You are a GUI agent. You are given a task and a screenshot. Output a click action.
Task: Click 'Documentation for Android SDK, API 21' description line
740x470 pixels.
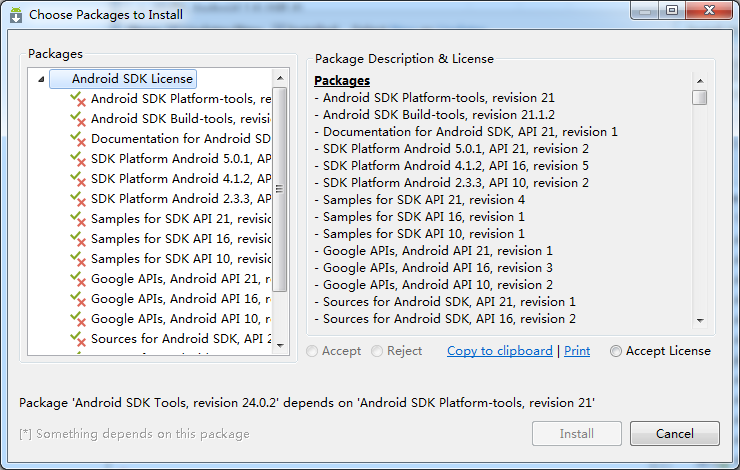coord(466,132)
